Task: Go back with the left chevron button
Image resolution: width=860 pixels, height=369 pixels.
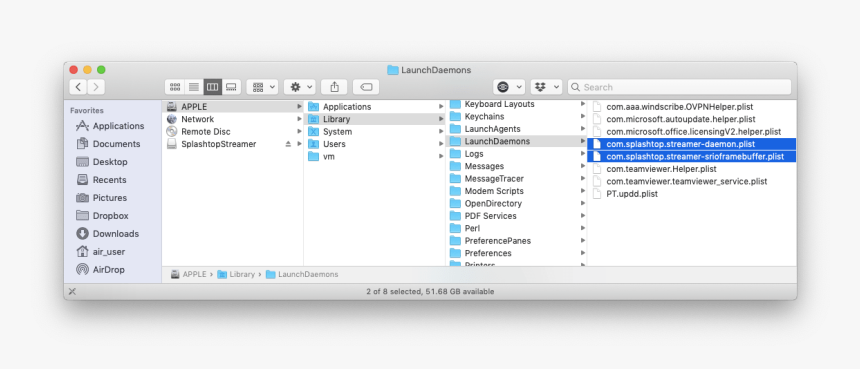Action: (78, 87)
